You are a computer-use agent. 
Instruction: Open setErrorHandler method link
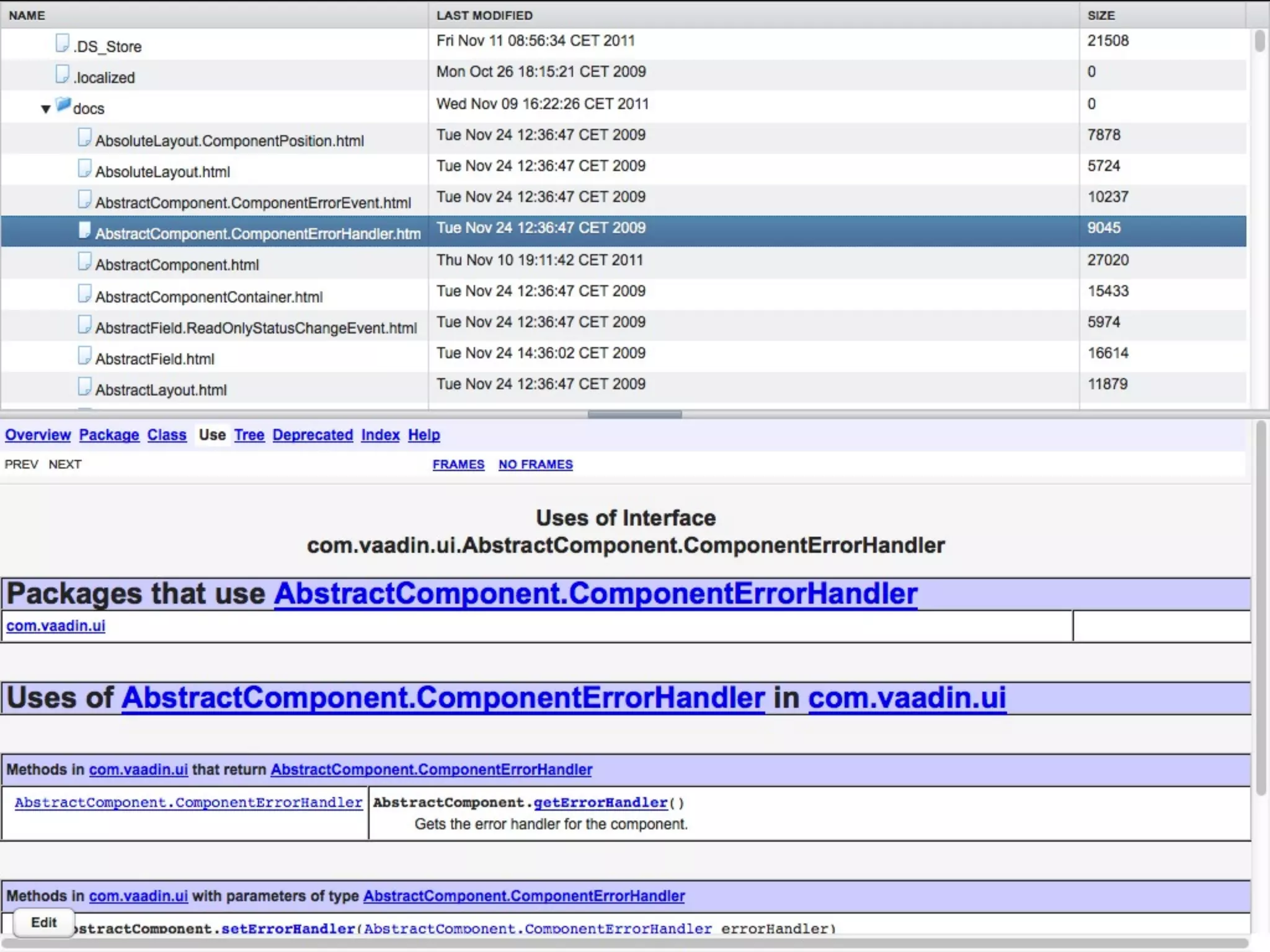(x=288, y=928)
